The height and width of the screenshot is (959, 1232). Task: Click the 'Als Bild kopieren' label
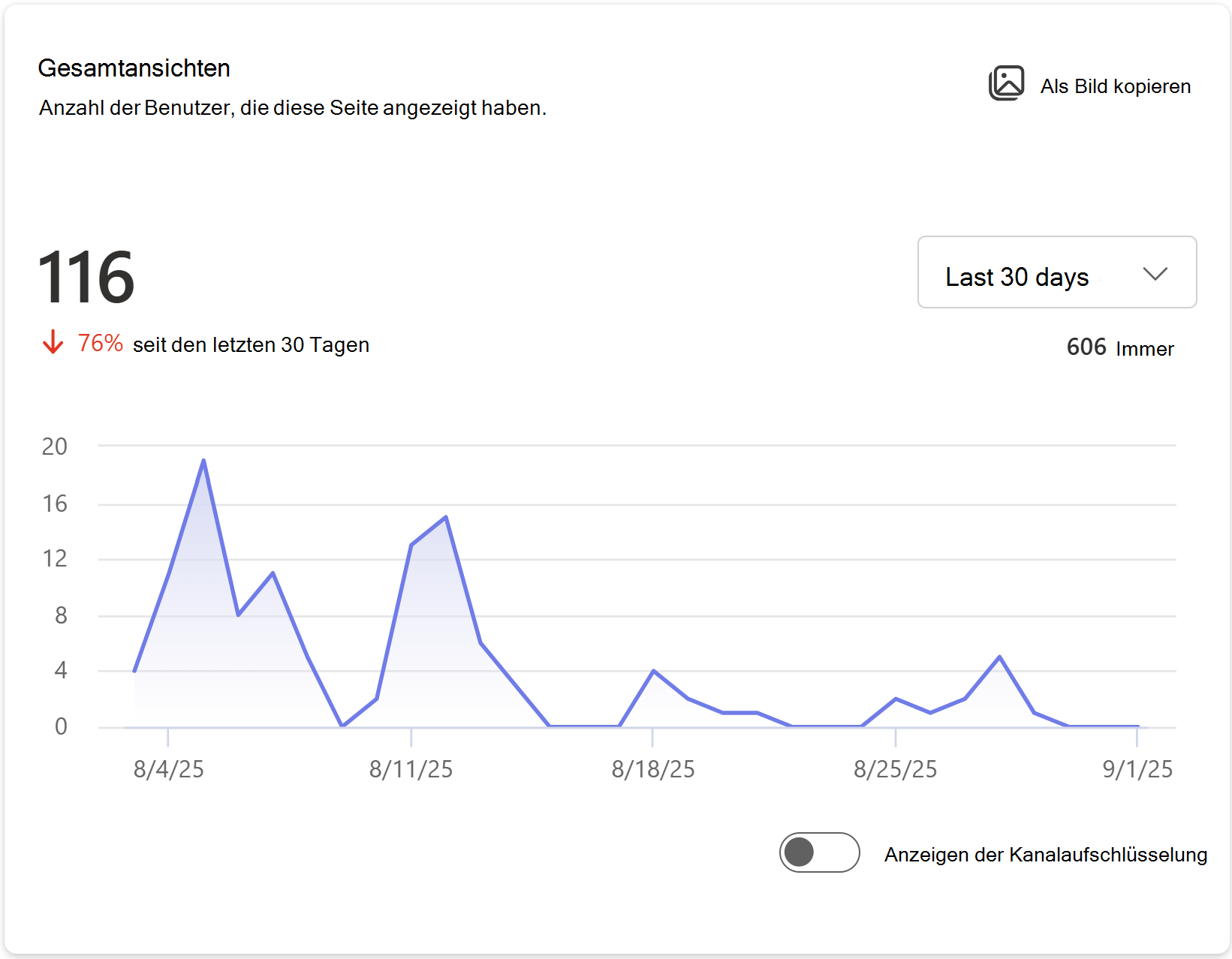point(1115,86)
